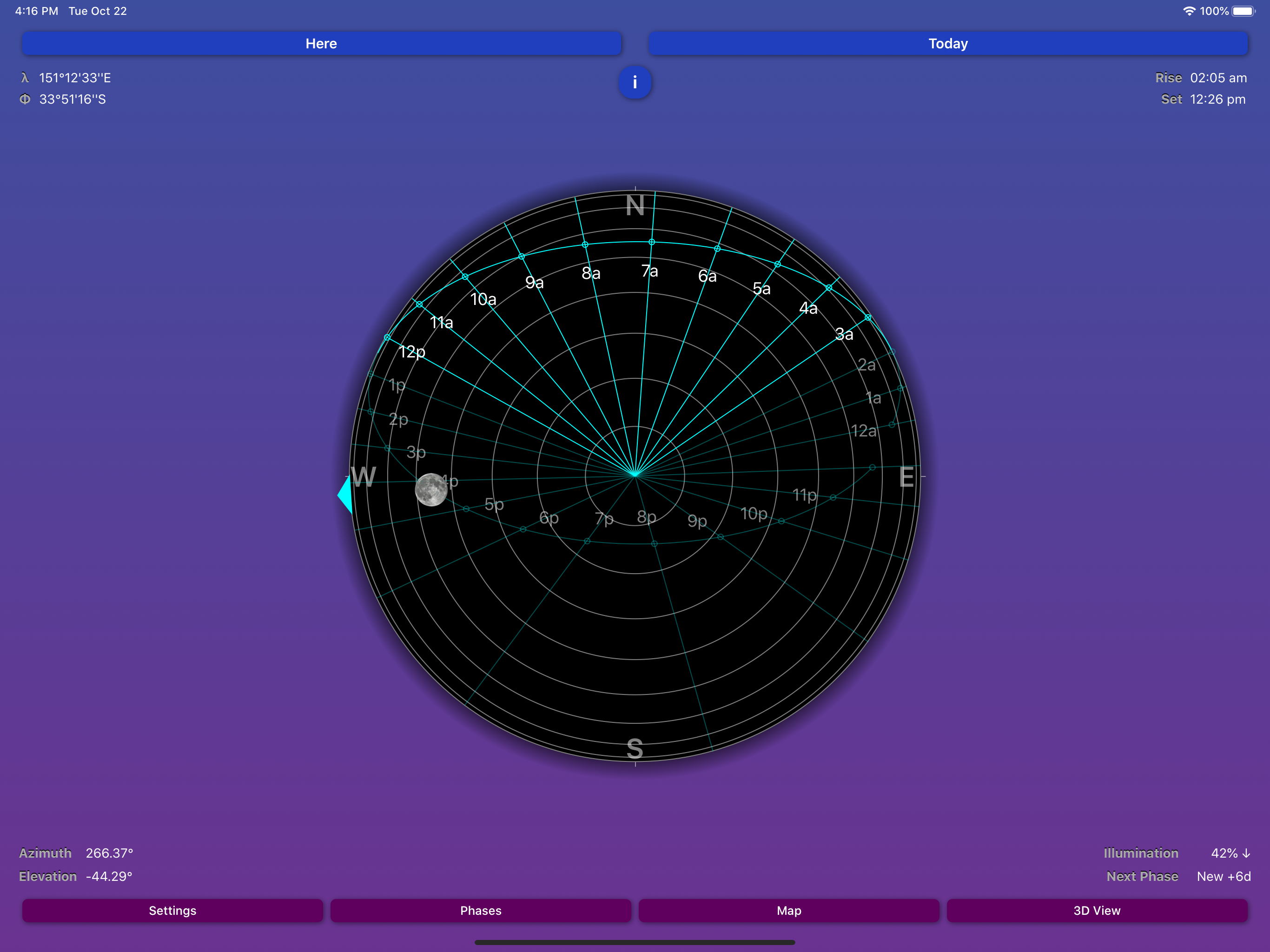Tap the Wi-Fi icon in the status bar
Viewport: 1270px width, 952px height.
click(1190, 10)
